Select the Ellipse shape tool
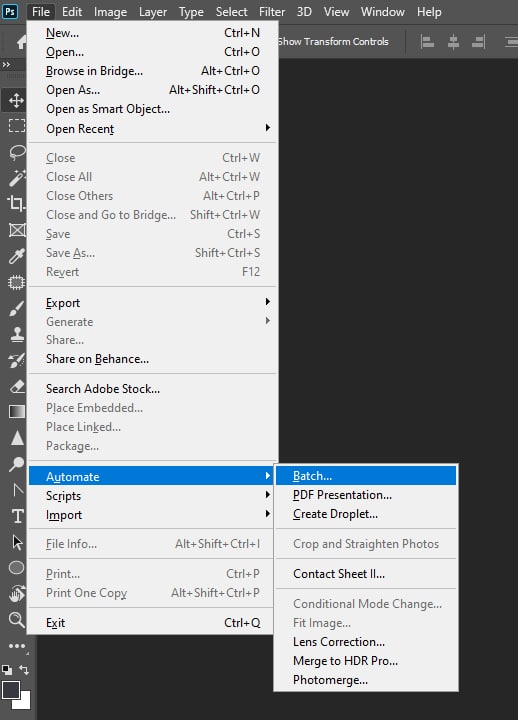The width and height of the screenshot is (518, 720). [x=17, y=568]
